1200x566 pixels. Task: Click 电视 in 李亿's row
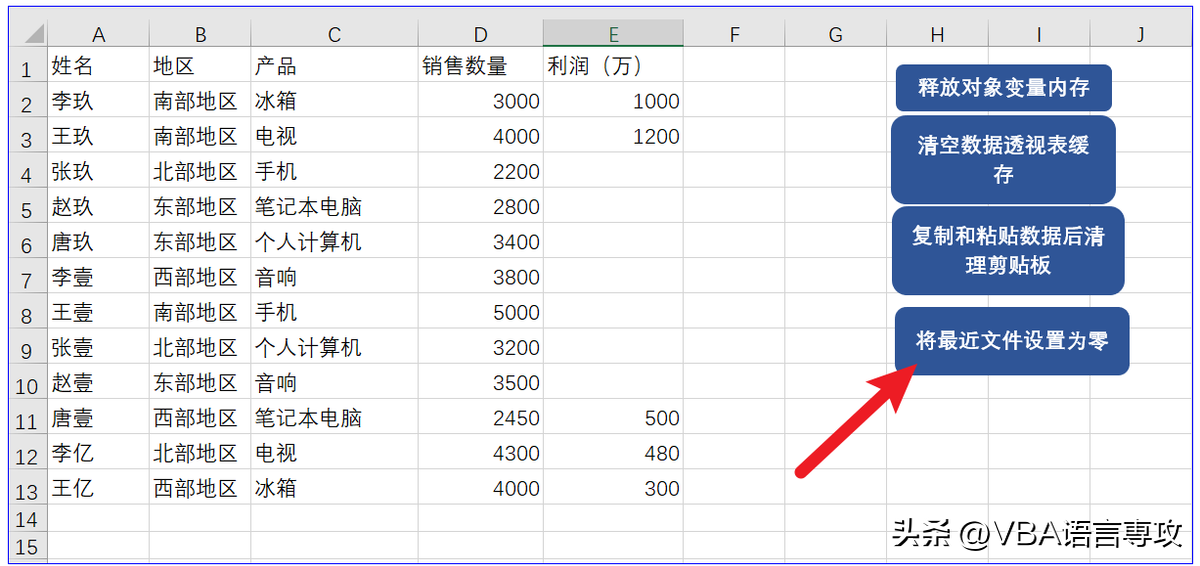(x=334, y=453)
